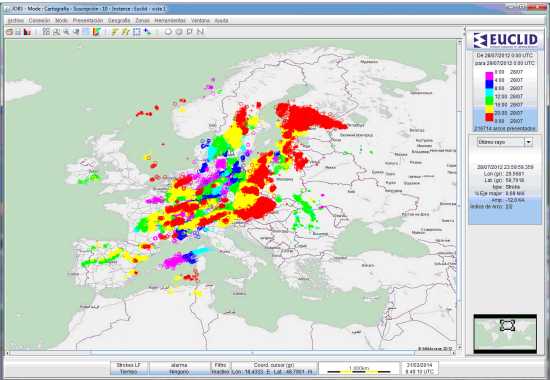
Task: Click the cloud-shaped zone icon
Action: point(168,32)
